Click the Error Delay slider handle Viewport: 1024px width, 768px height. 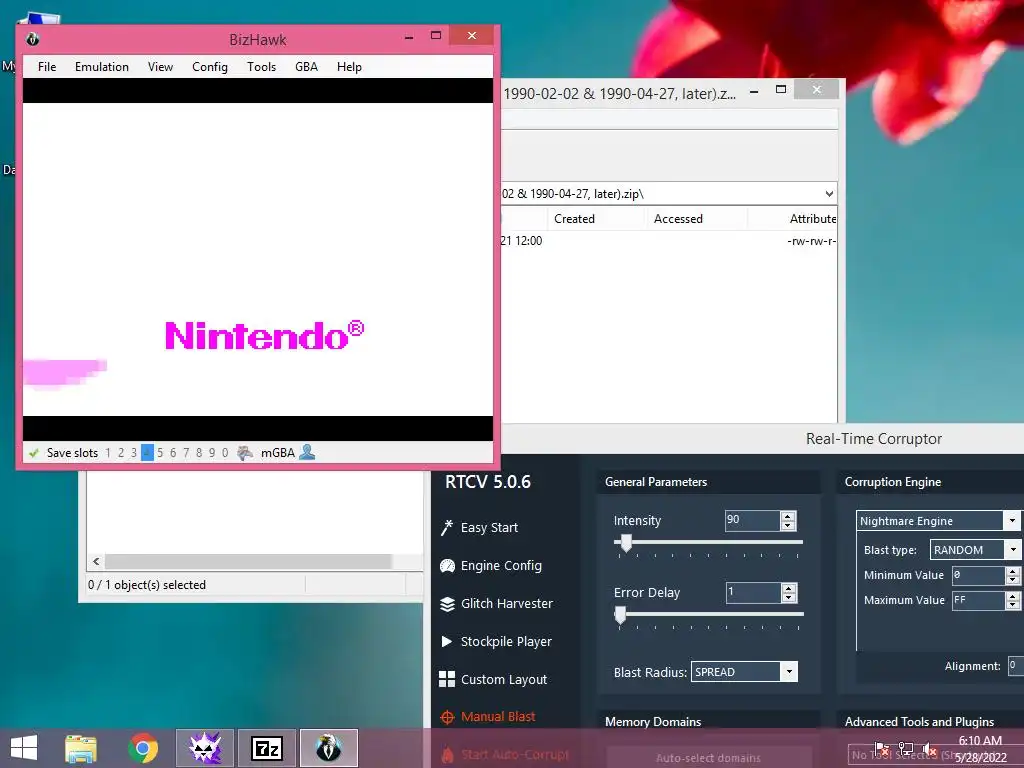620,615
